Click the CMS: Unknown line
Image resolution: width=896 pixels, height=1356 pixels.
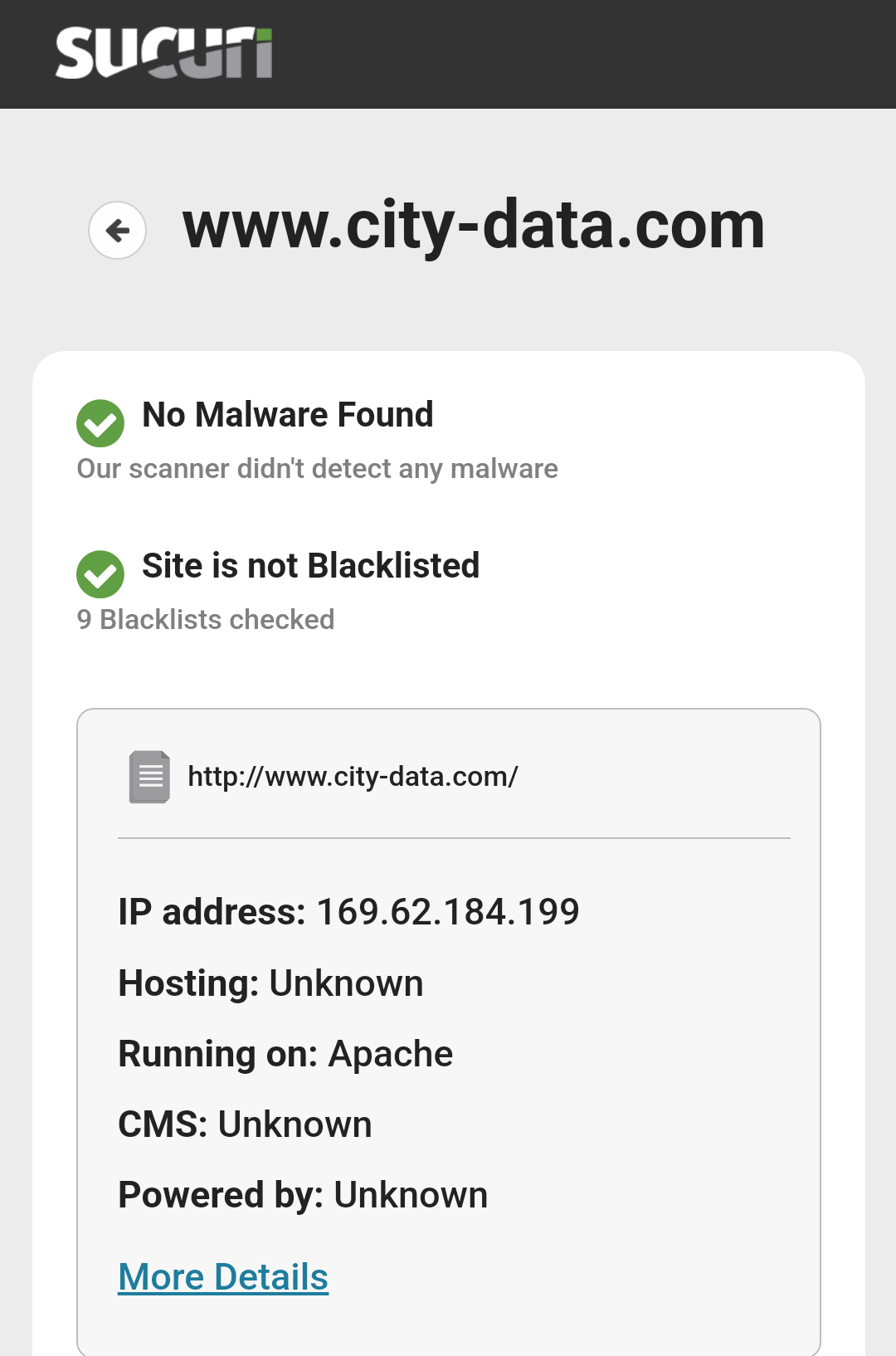tap(245, 1124)
